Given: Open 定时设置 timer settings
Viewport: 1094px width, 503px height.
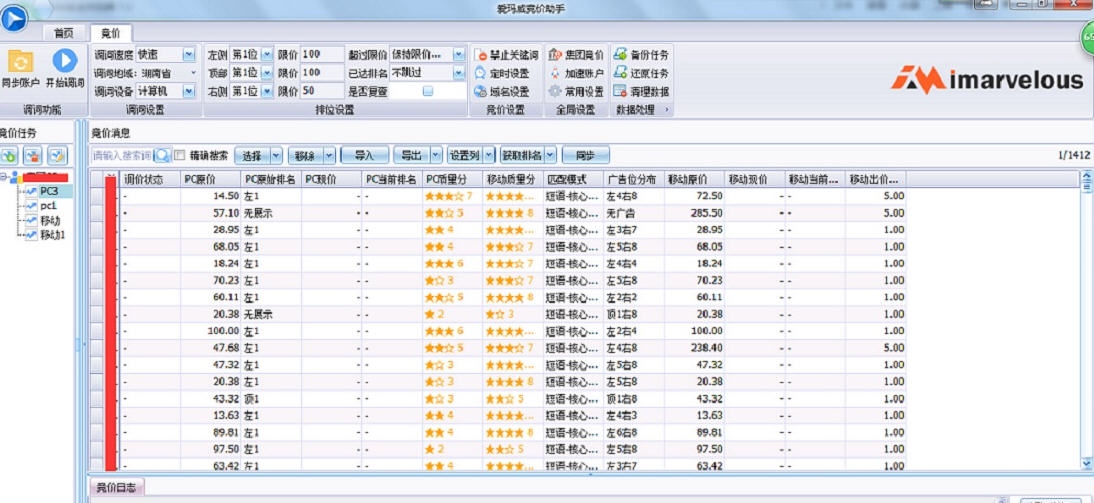Looking at the screenshot, I should [501, 73].
